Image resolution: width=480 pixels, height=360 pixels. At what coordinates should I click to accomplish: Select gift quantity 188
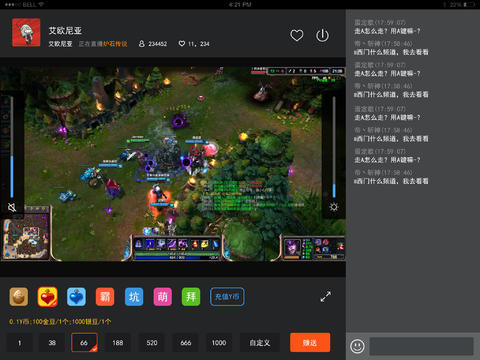click(118, 343)
